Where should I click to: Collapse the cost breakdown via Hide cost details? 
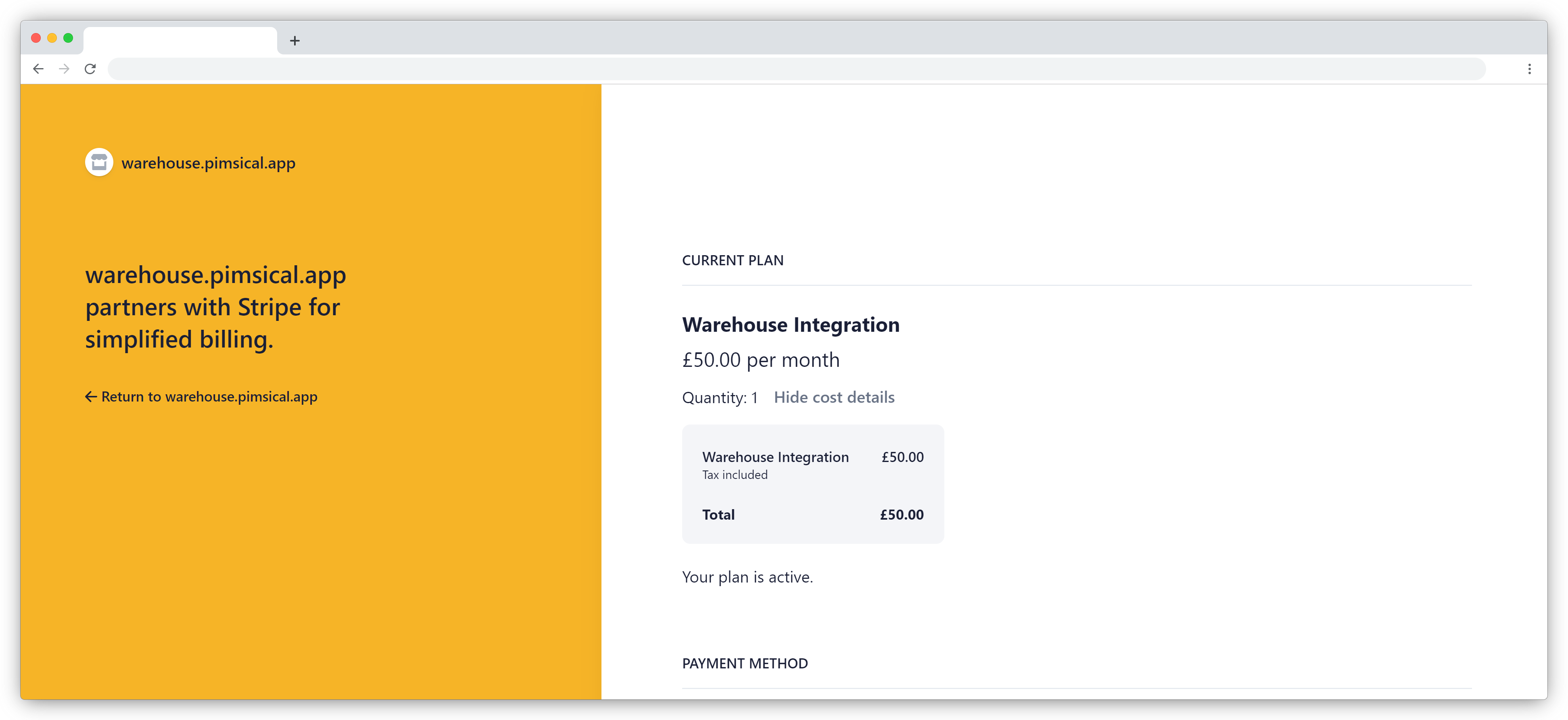coord(835,397)
